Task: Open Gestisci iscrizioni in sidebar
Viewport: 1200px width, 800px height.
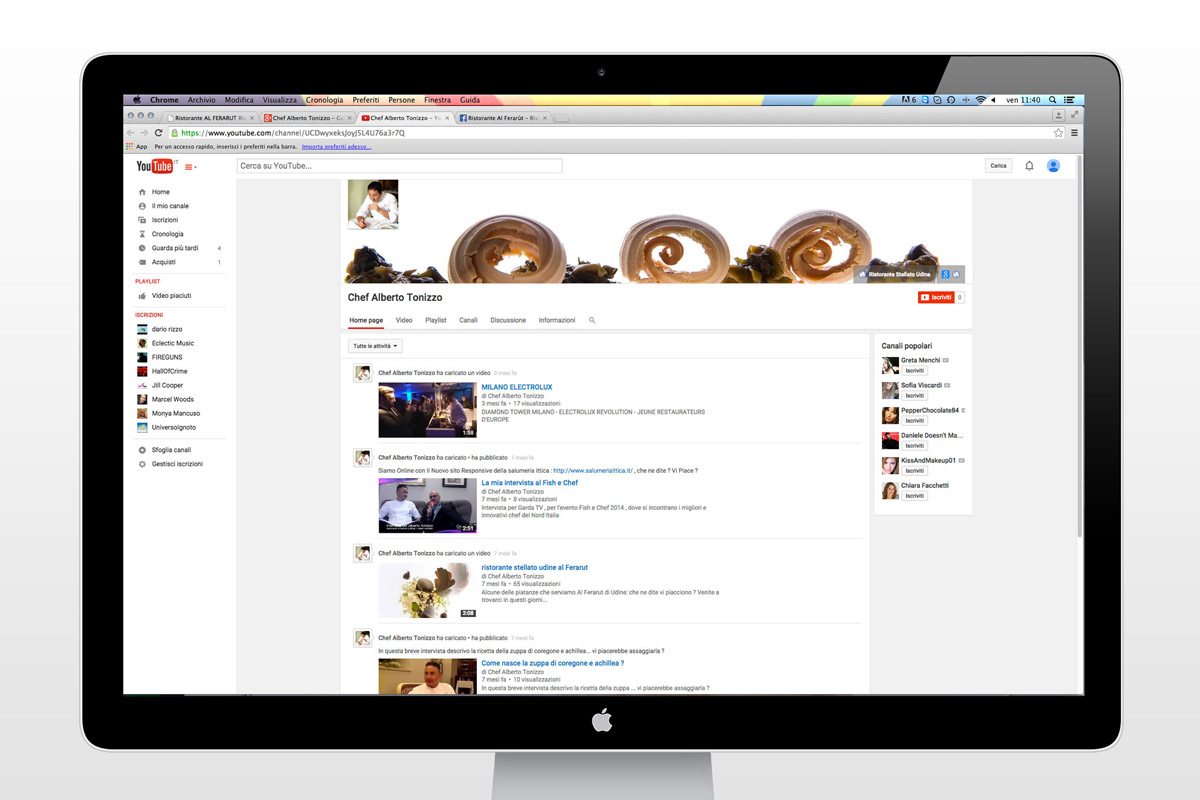Action: [177, 464]
